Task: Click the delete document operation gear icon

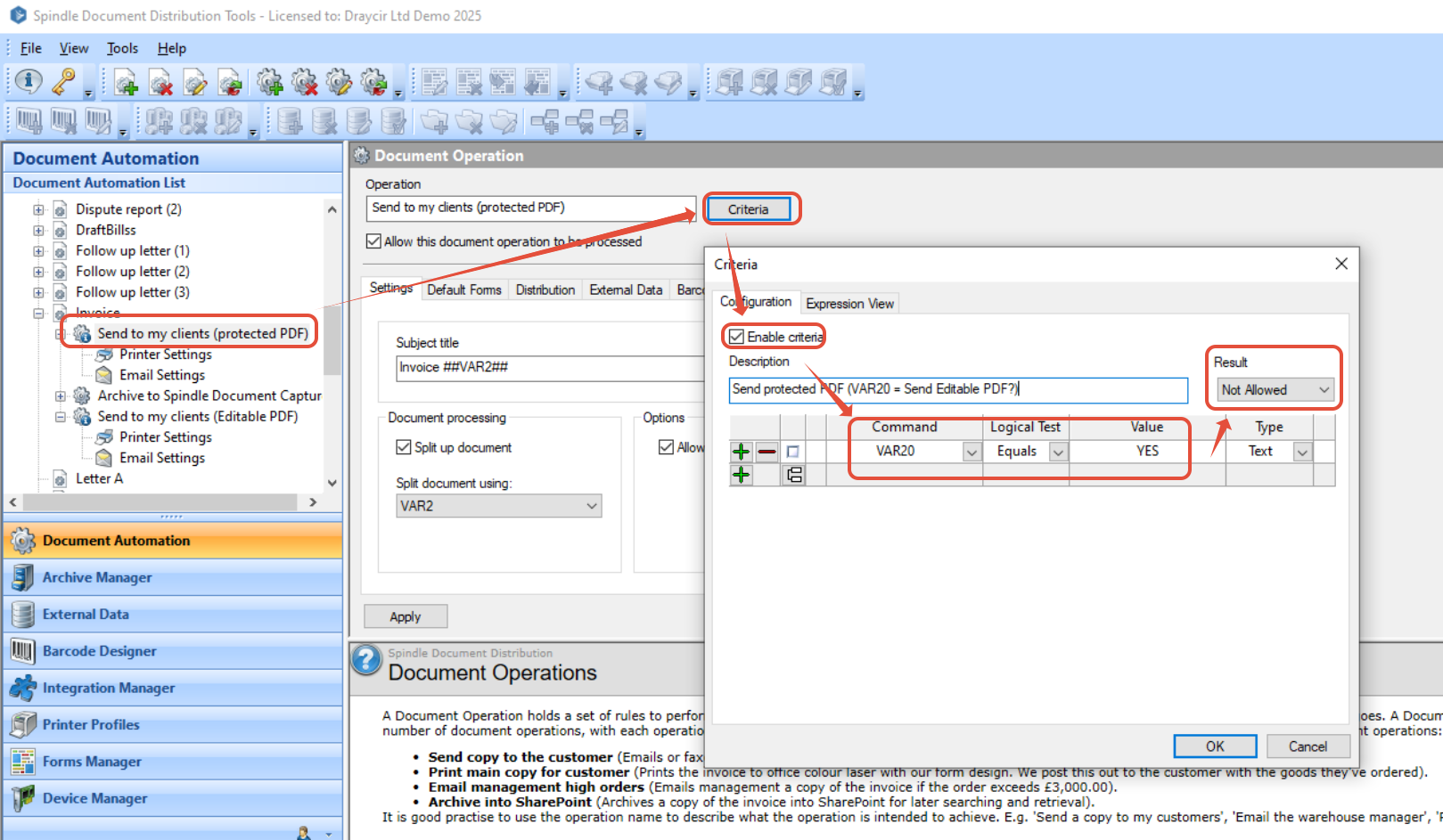Action: [x=305, y=83]
